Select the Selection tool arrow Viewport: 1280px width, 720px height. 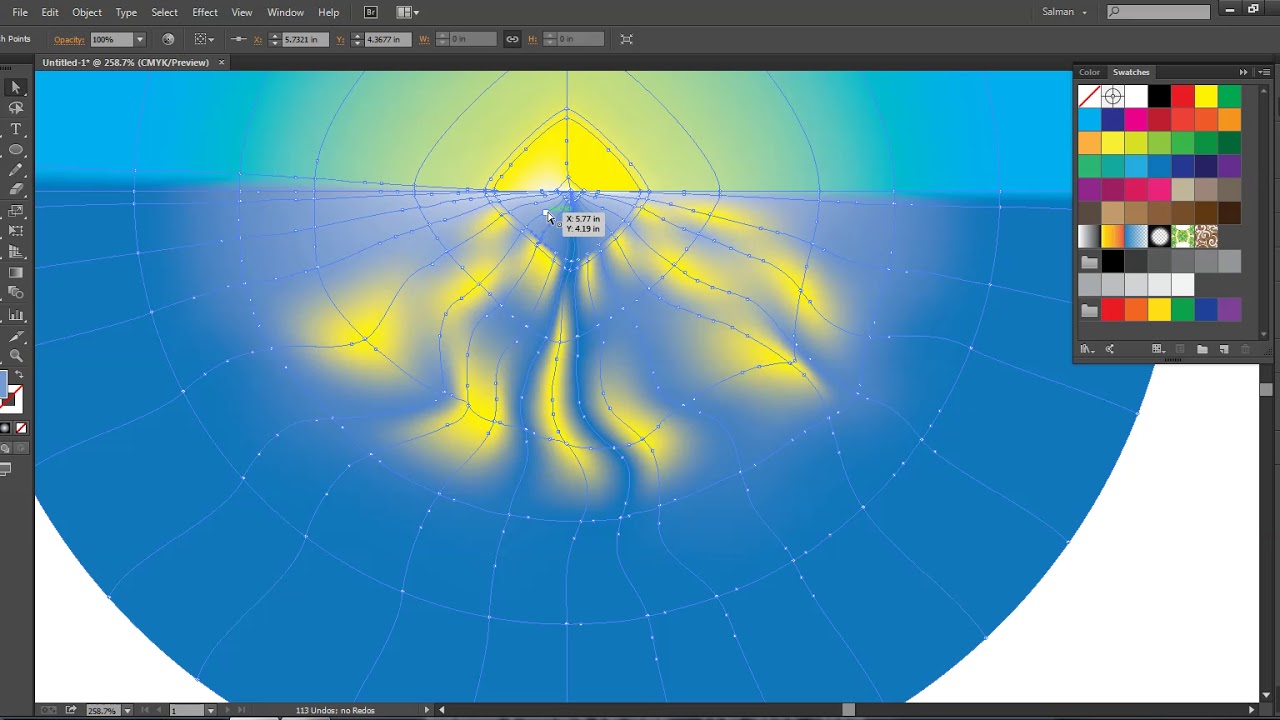15,88
